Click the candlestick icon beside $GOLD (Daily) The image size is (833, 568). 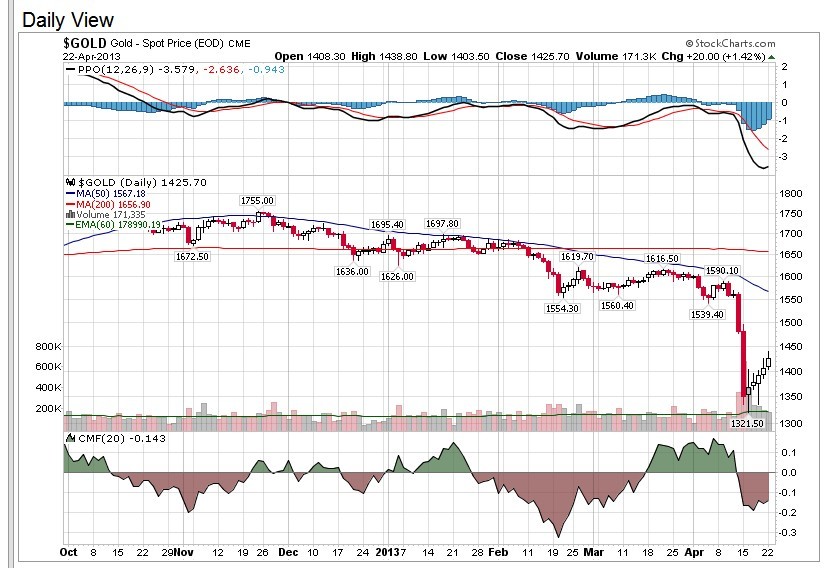69,183
